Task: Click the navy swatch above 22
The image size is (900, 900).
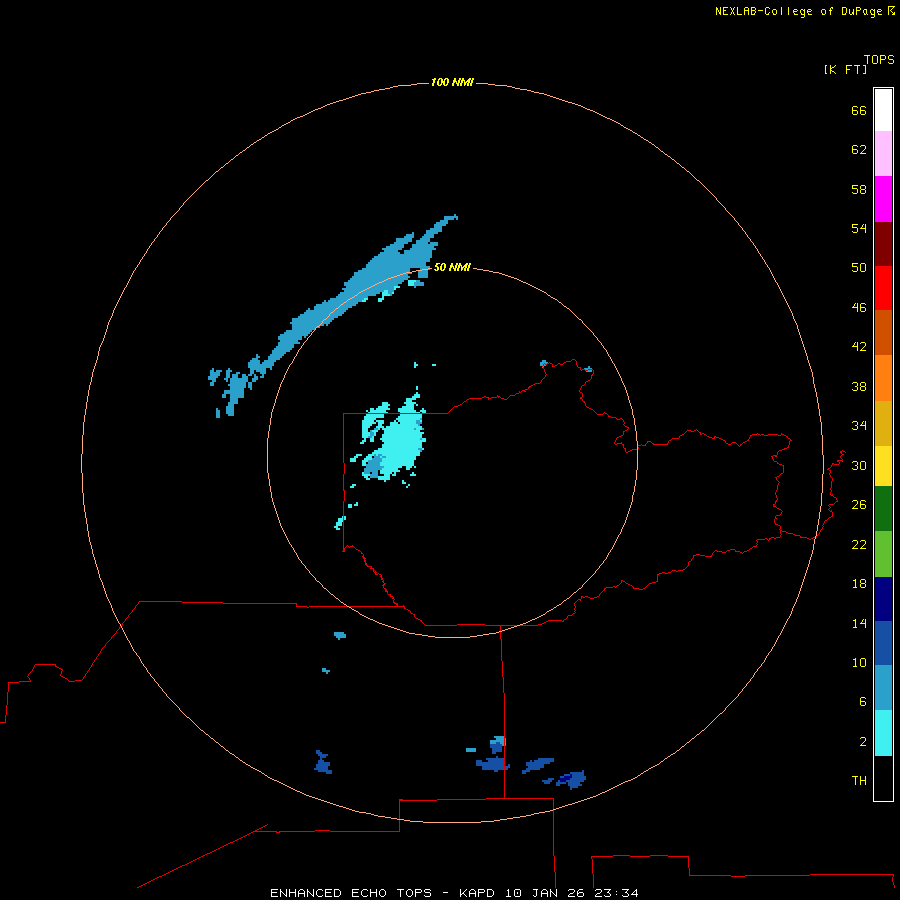Action: pyautogui.click(x=883, y=599)
